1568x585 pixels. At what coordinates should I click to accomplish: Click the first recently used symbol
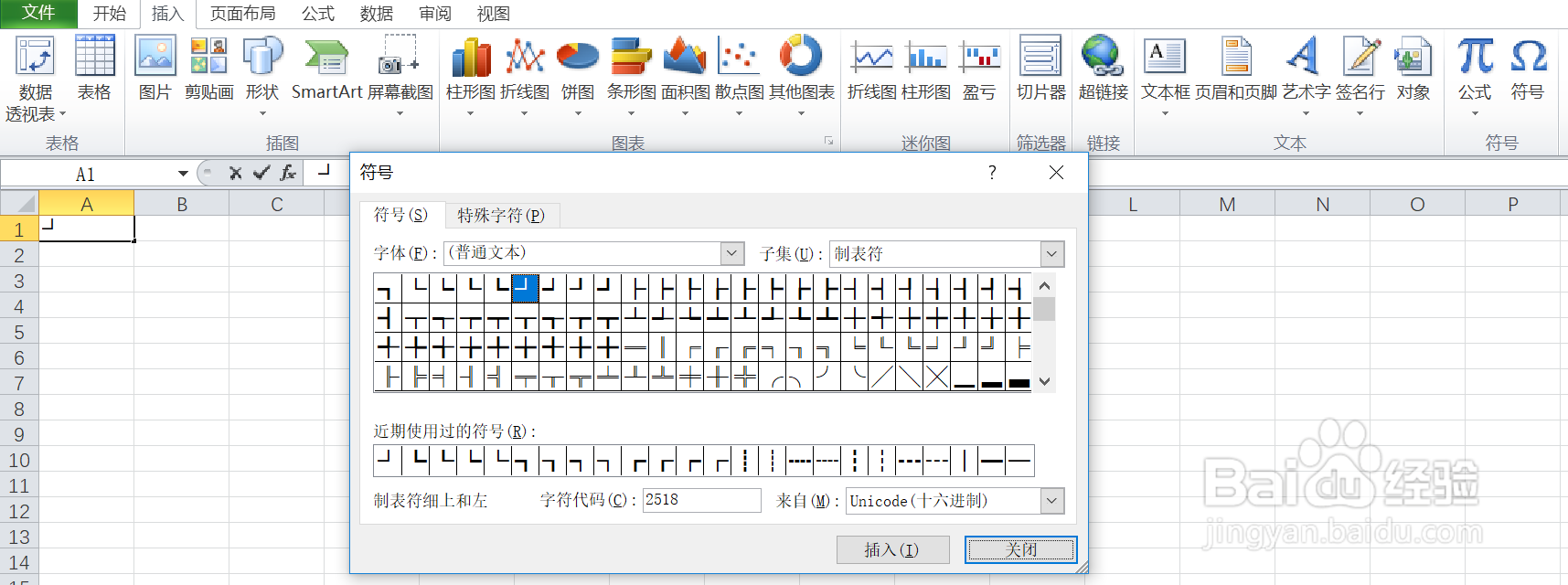pyautogui.click(x=388, y=461)
